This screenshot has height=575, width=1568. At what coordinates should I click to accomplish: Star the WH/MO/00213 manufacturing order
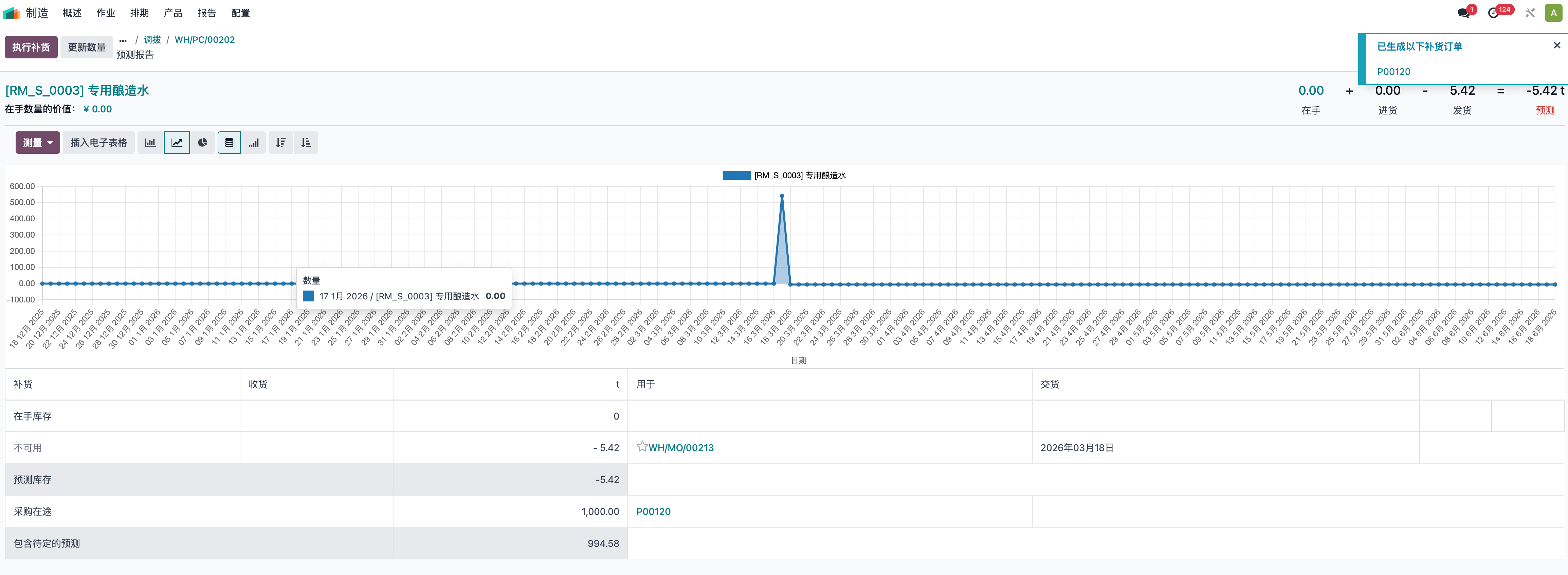pos(642,447)
